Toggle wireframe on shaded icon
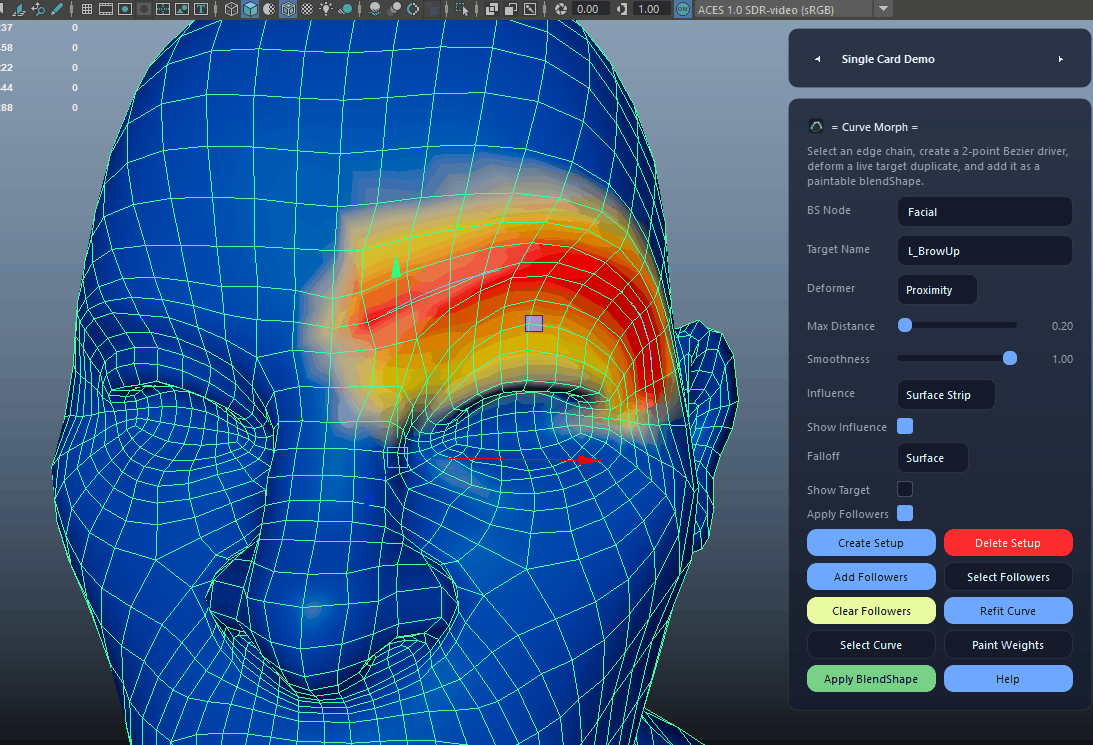 point(288,9)
